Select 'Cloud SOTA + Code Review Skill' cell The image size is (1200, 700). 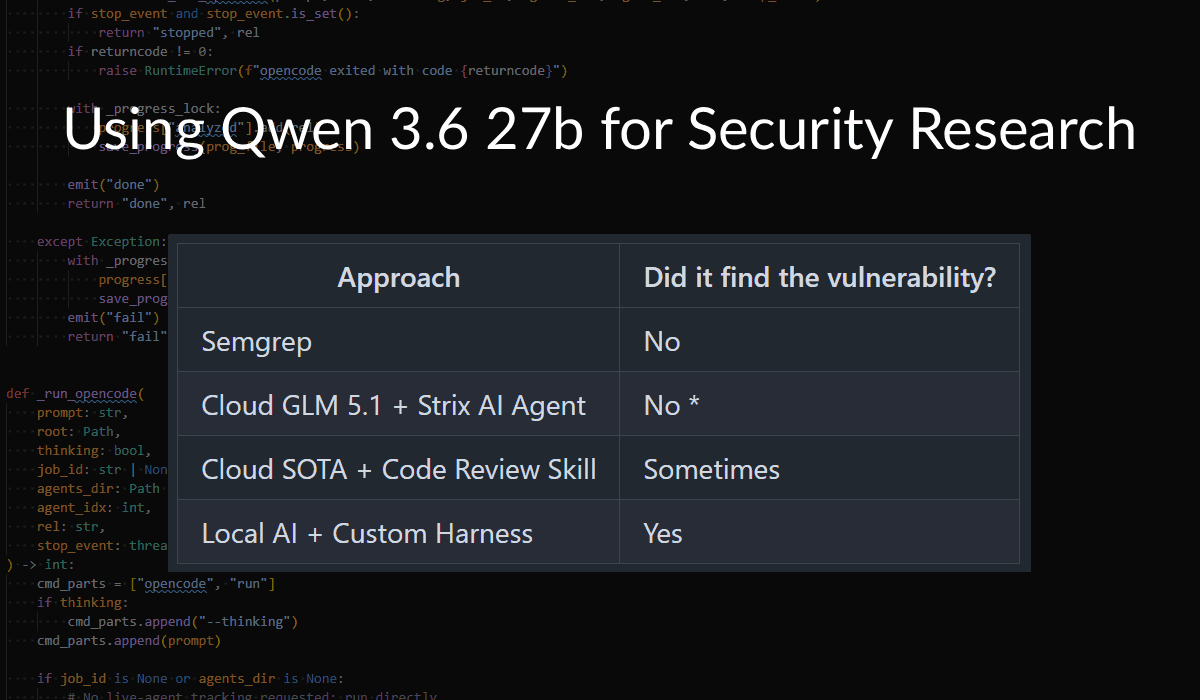(x=399, y=469)
